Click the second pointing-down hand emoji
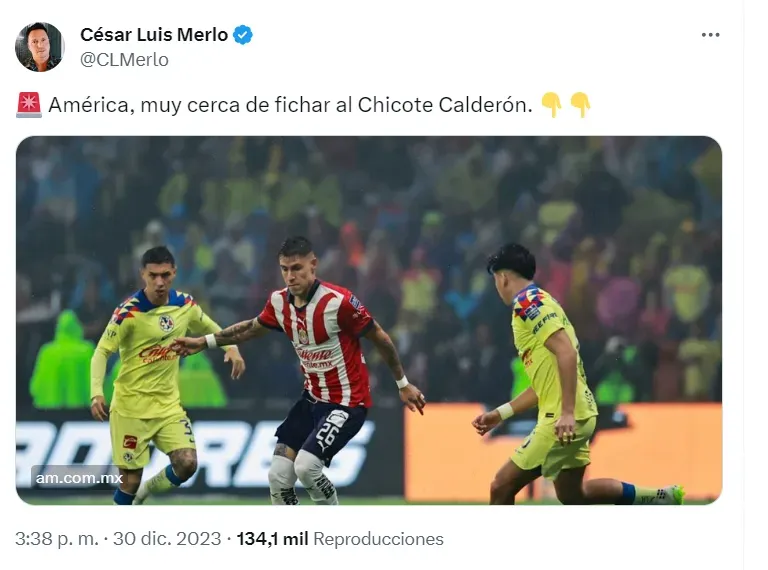768x570 pixels. (x=580, y=105)
